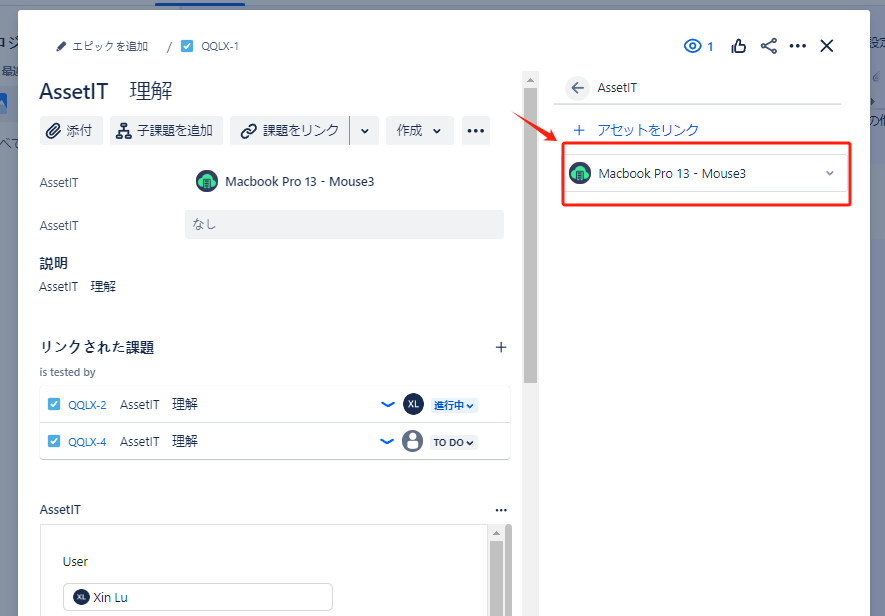The width and height of the screenshot is (885, 616).
Task: Click the back arrow beside AssetIT
Action: [577, 88]
